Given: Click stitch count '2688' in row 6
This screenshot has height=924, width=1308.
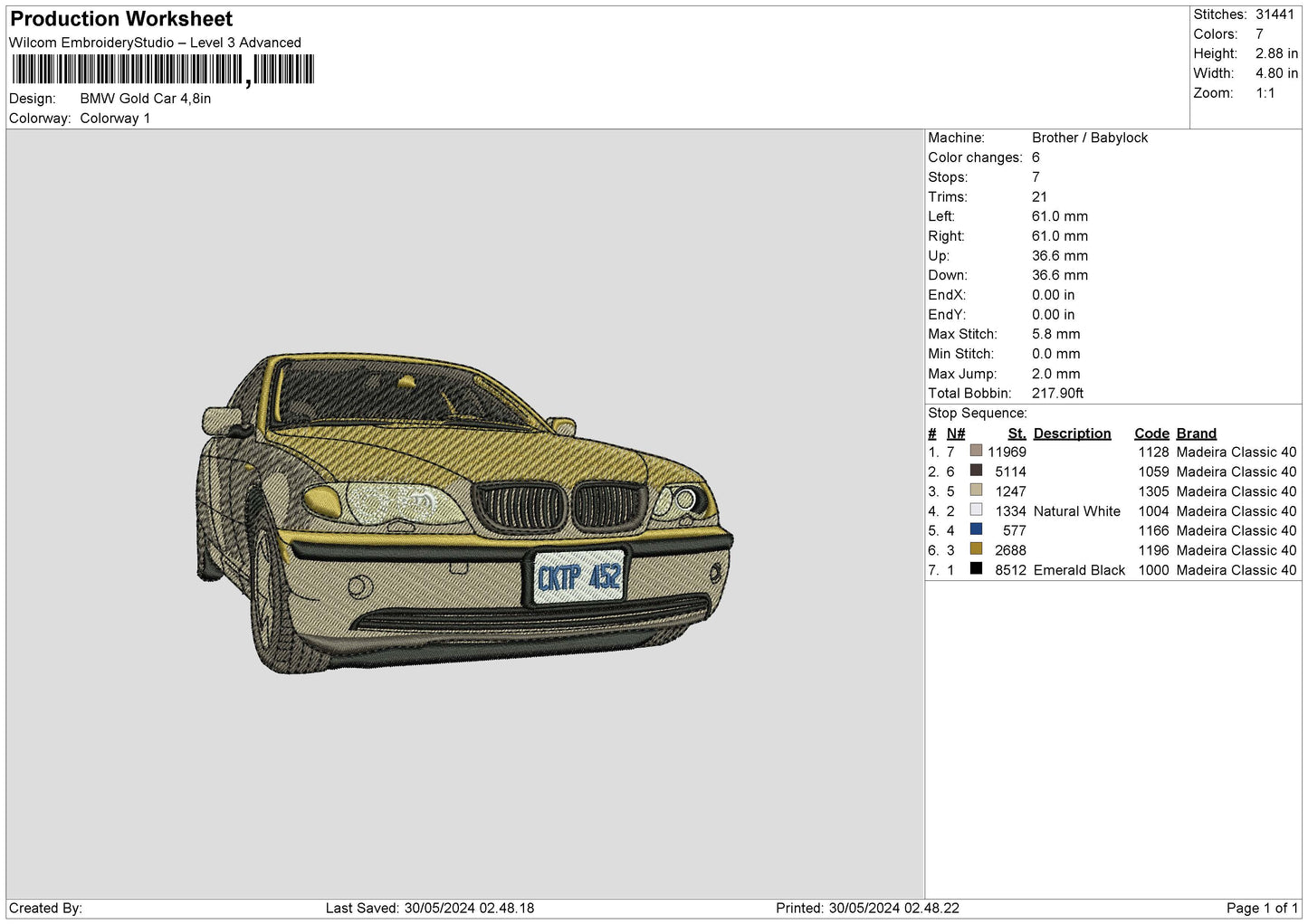Looking at the screenshot, I should click(1010, 551).
